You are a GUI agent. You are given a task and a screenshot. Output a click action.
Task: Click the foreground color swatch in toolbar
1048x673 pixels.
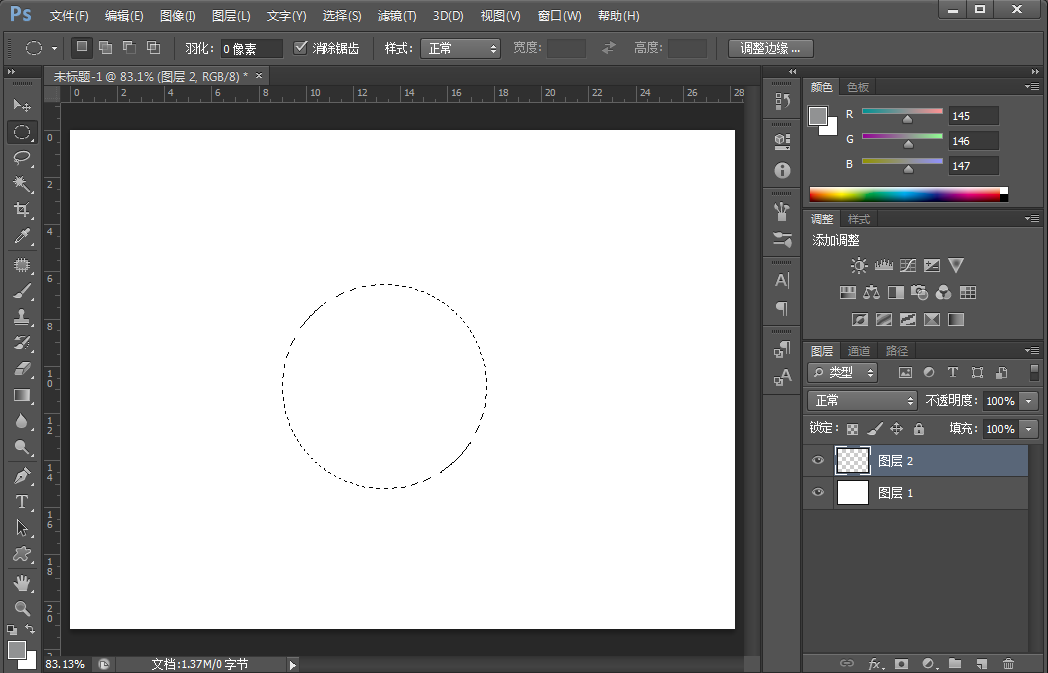coord(17,650)
